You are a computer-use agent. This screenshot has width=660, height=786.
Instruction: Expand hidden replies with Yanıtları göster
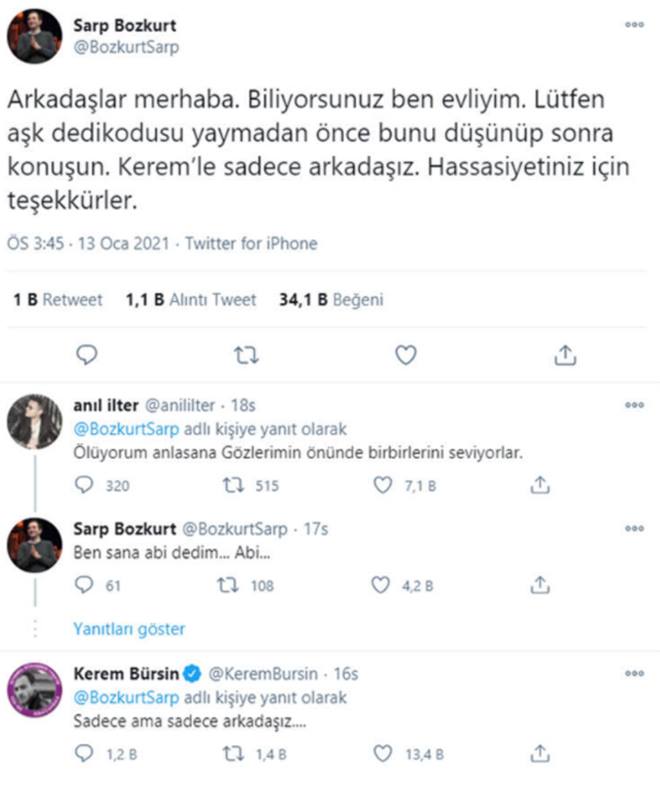click(129, 629)
